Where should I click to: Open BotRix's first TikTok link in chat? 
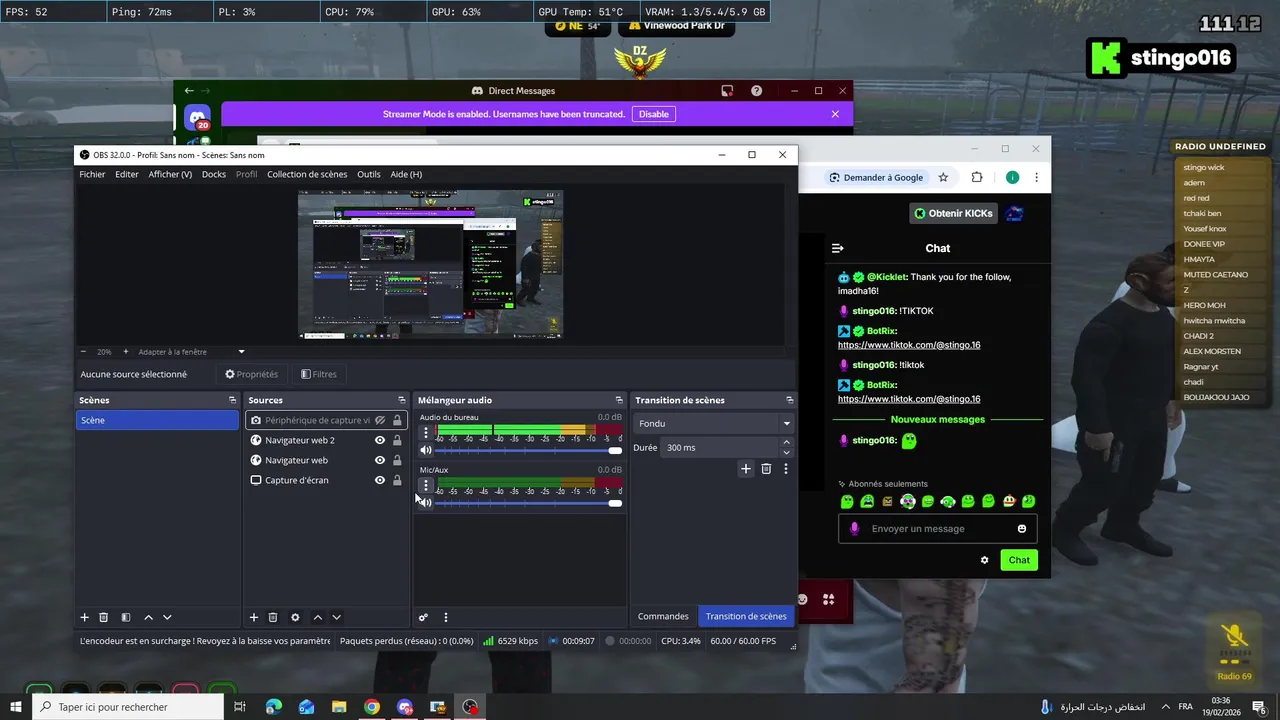tap(909, 345)
